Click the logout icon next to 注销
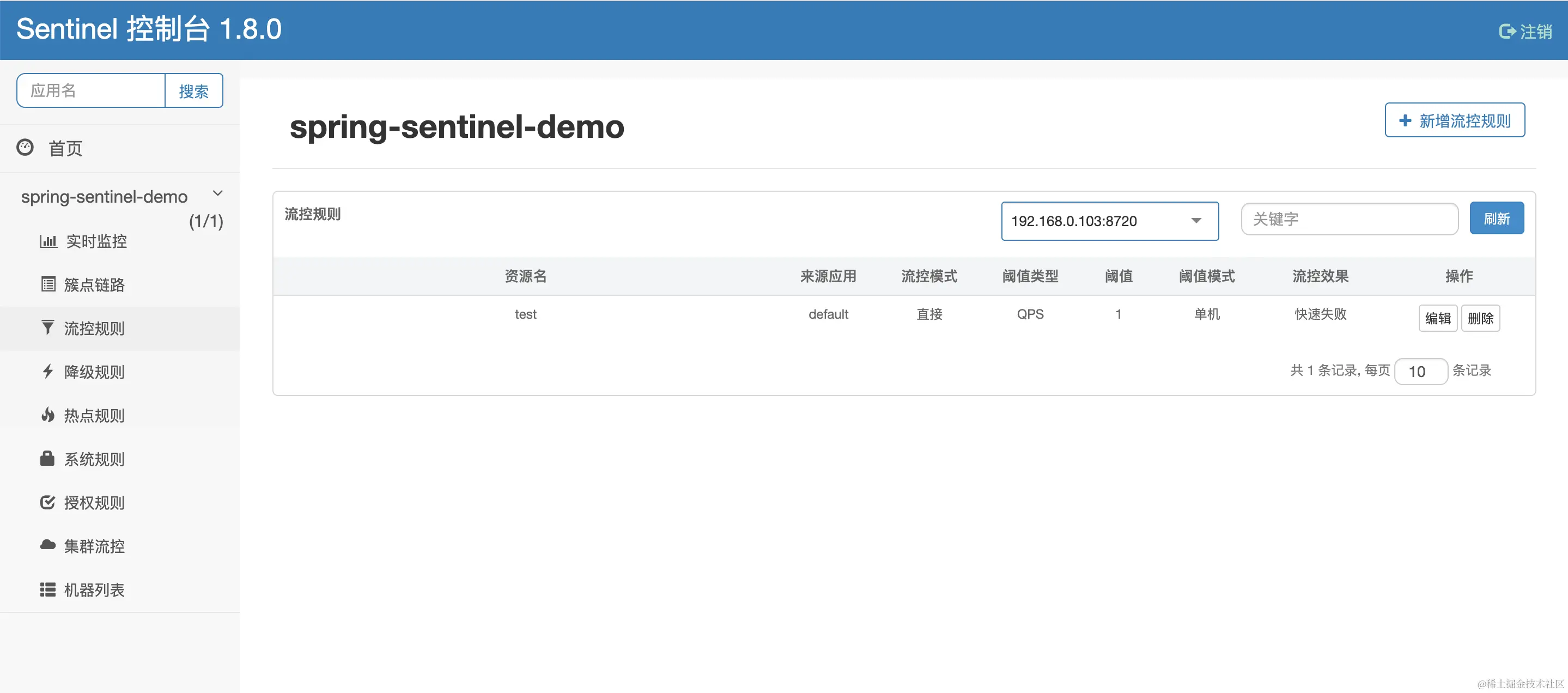The width and height of the screenshot is (1568, 693). (1506, 31)
